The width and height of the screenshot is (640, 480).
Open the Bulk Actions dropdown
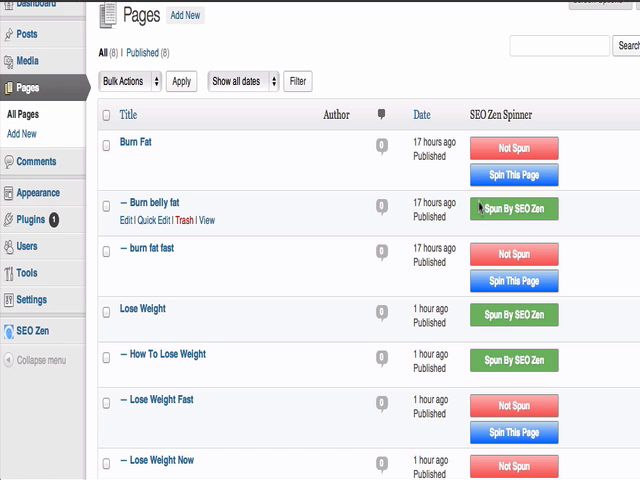coord(130,81)
